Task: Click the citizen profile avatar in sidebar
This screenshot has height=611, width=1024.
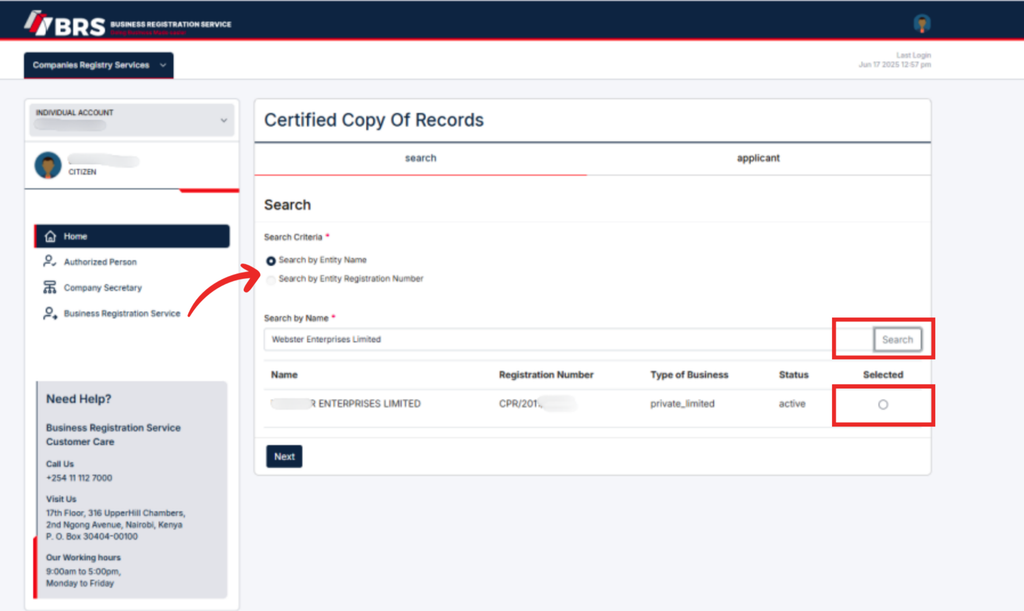Action: pyautogui.click(x=48, y=165)
